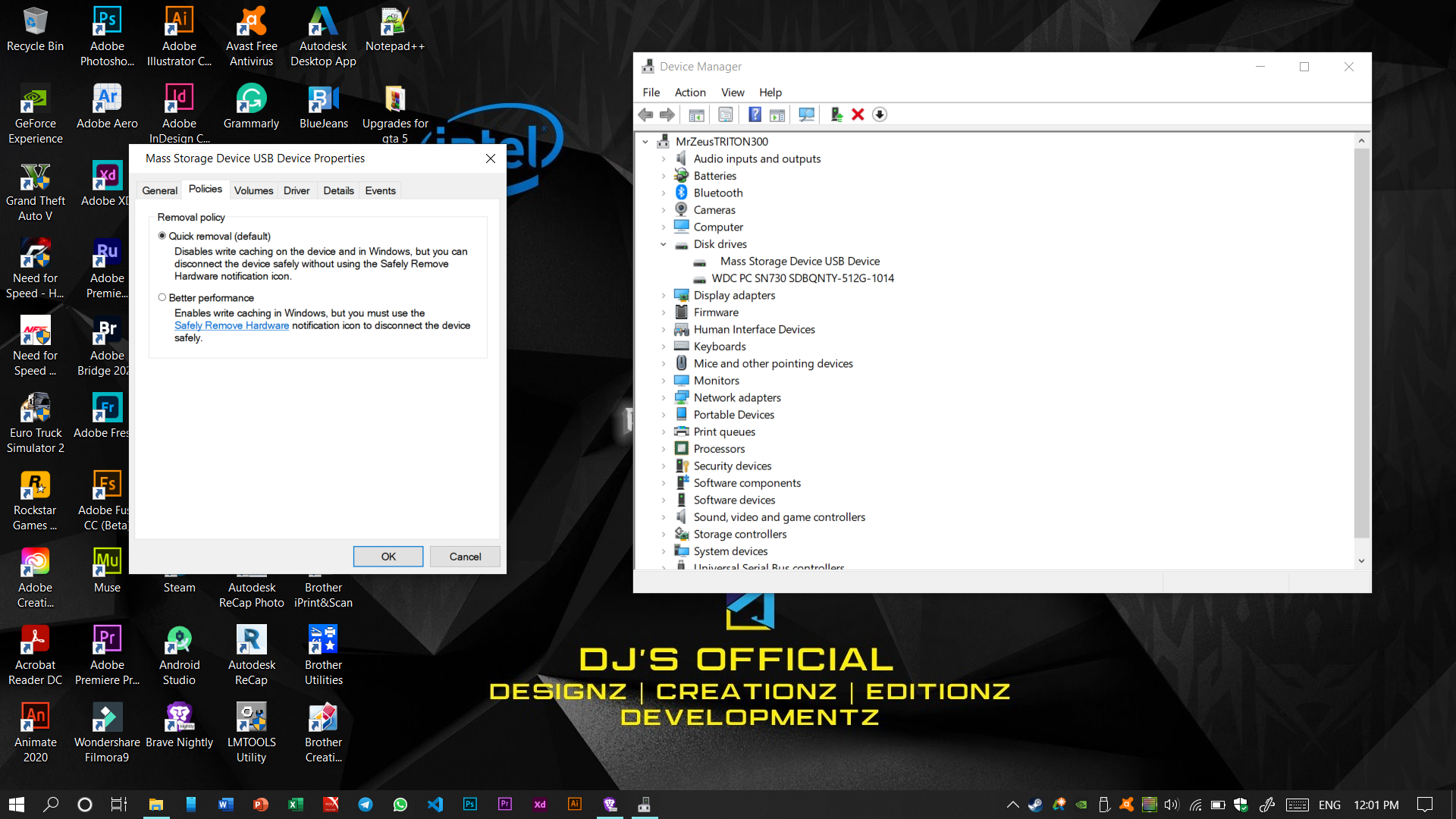The width and height of the screenshot is (1456, 819).
Task: Select the Monitors tree item
Action: 716,381
